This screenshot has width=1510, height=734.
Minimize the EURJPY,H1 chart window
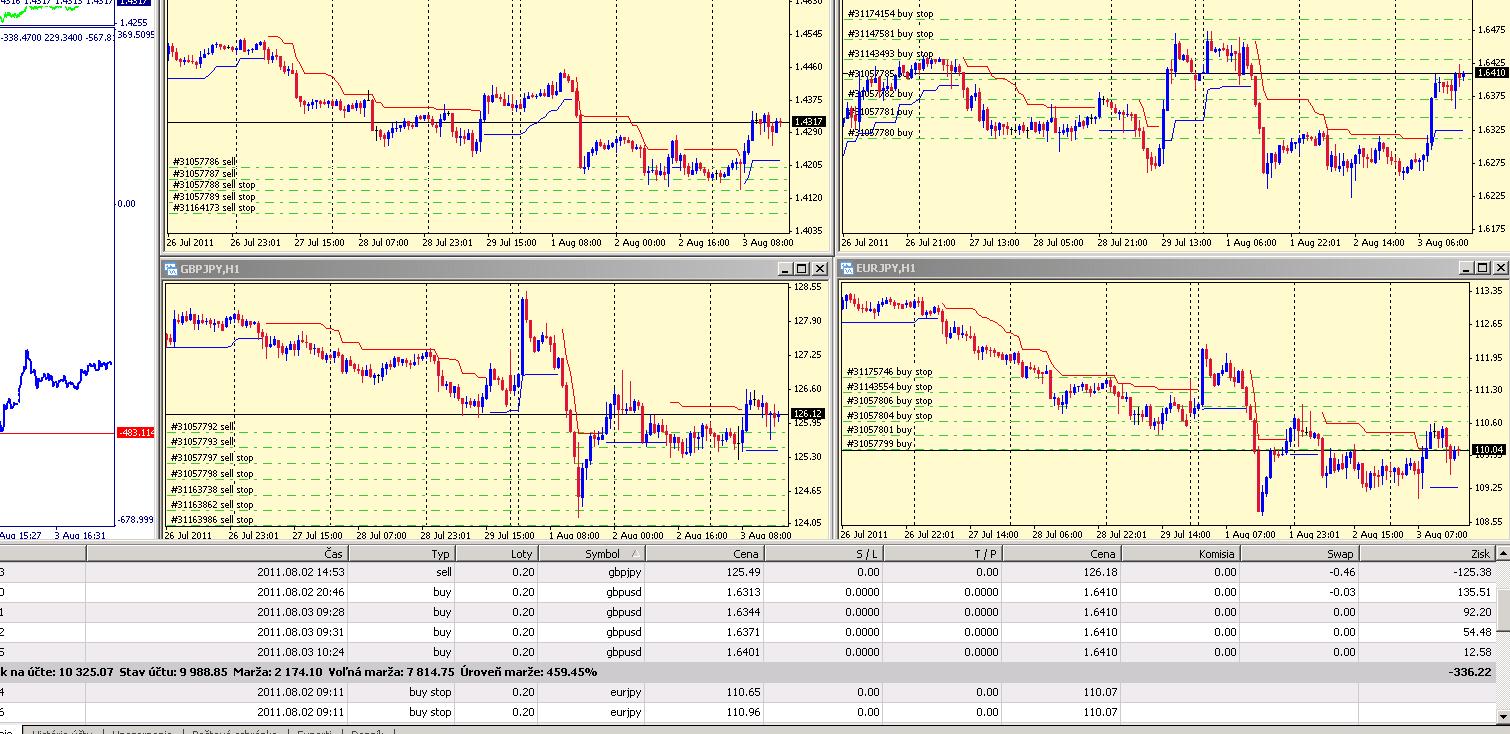pyautogui.click(x=1466, y=268)
